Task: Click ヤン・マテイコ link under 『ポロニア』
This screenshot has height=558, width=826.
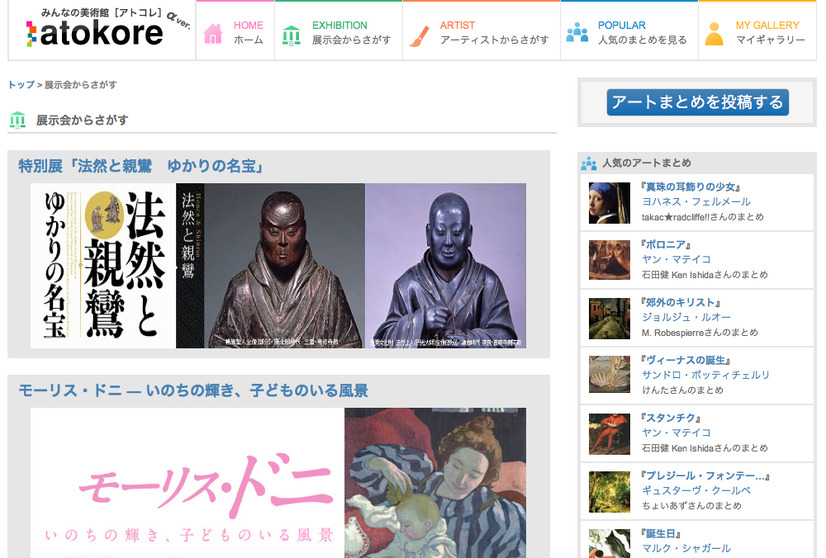Action: (x=676, y=259)
